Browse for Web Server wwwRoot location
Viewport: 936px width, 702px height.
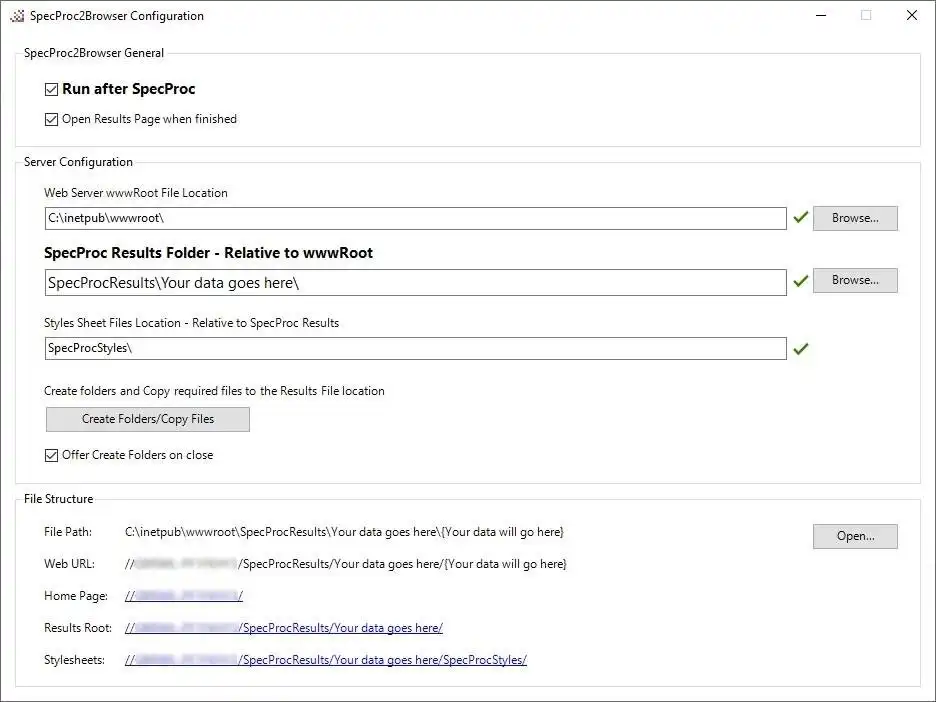854,218
